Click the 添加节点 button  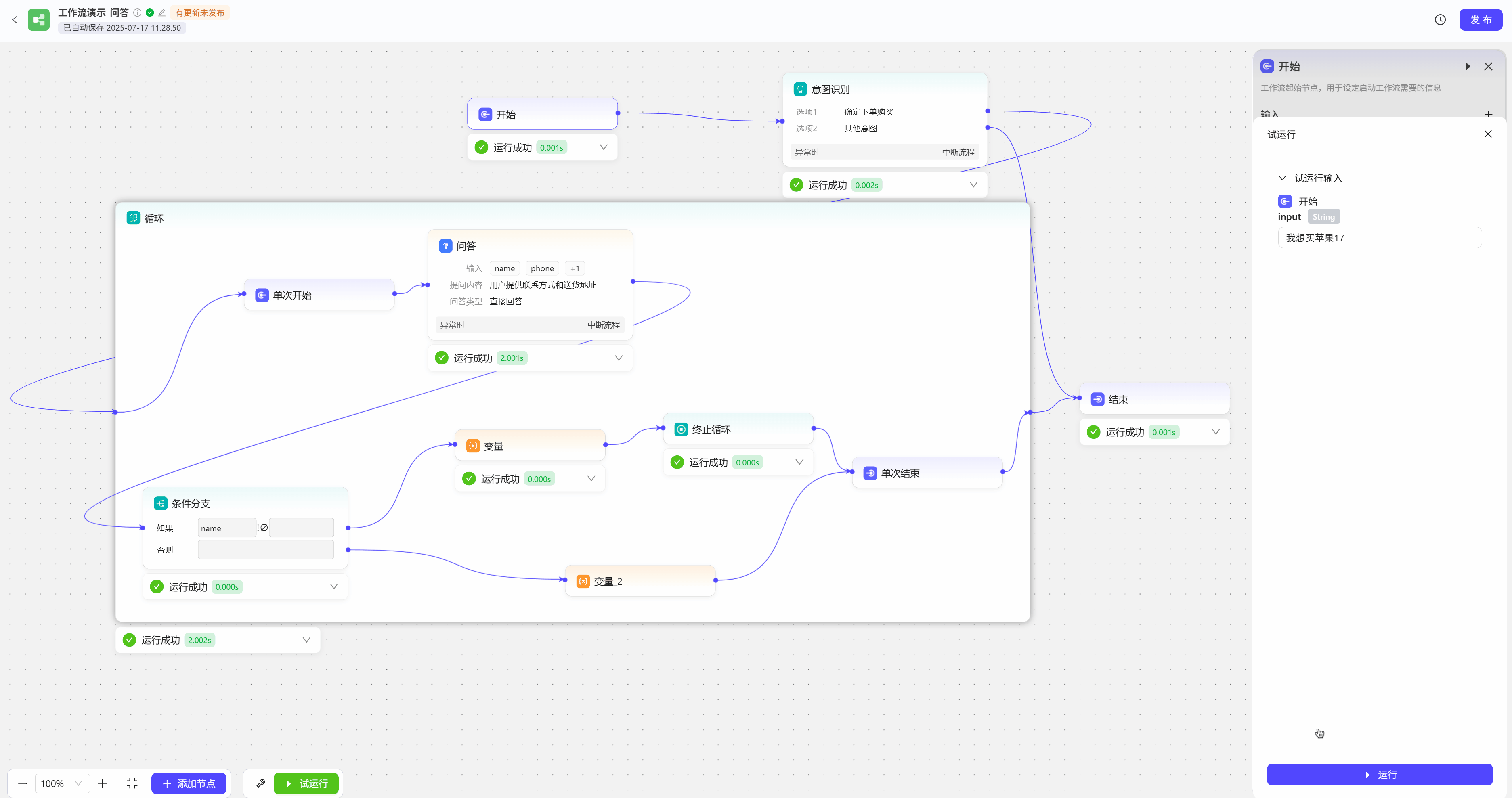coord(189,783)
